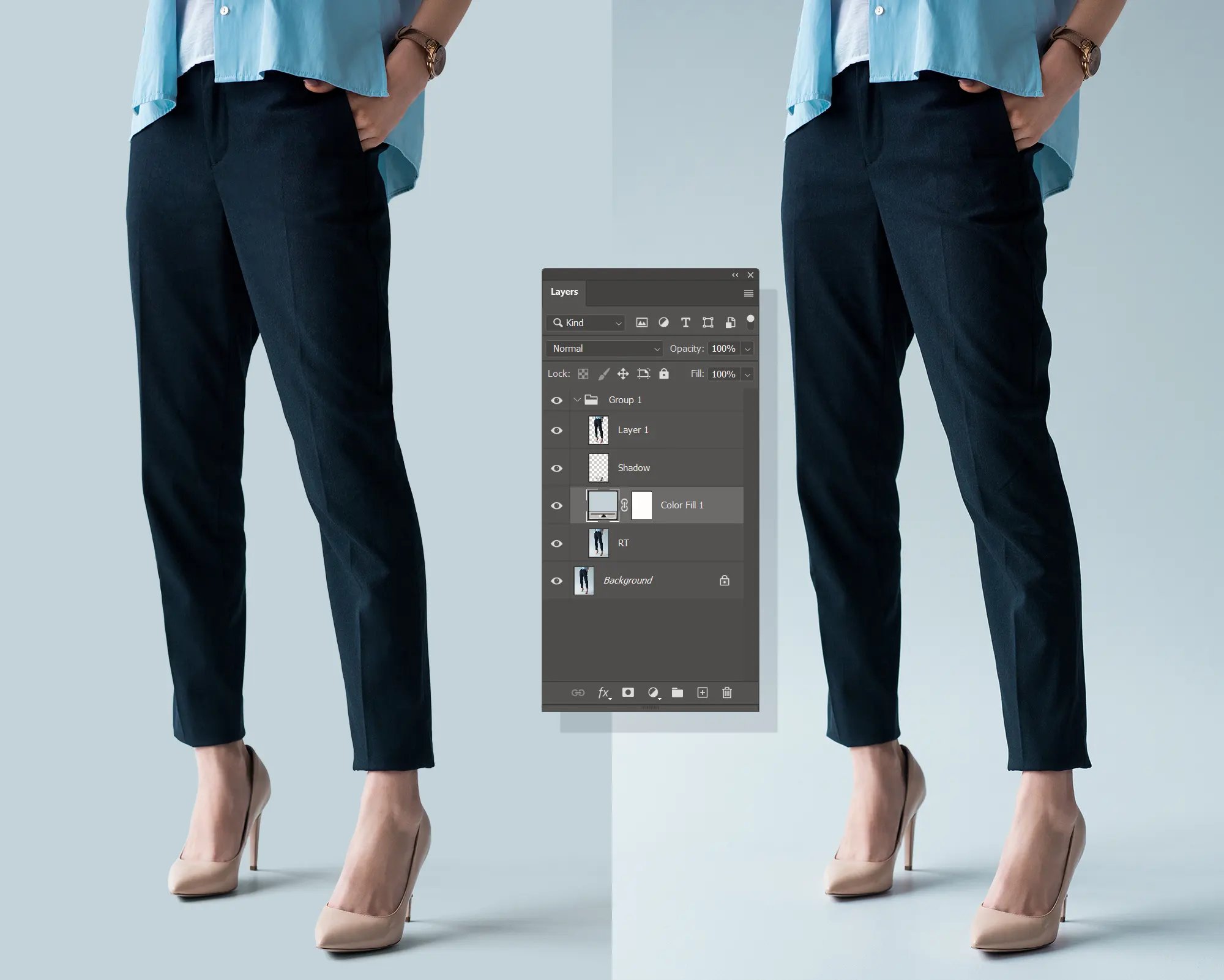
Task: Expand the Group 1 layer group
Action: coord(577,399)
